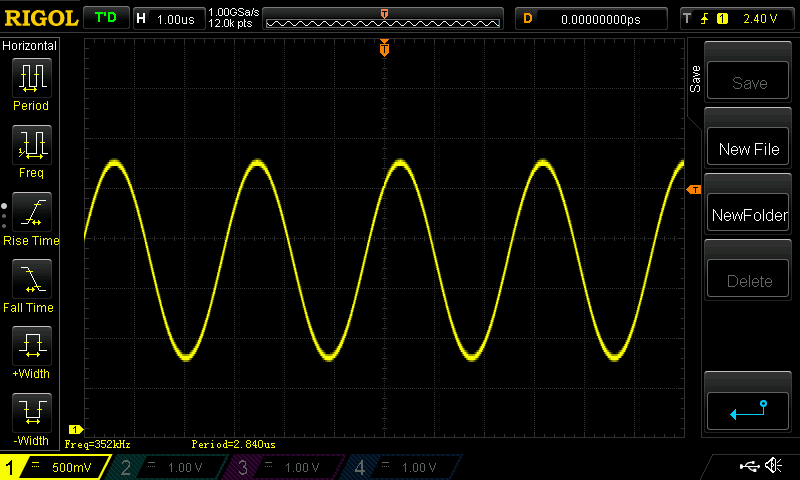The width and height of the screenshot is (800, 480).
Task: Click the trigger source channel 1 badge
Action: 722,19
